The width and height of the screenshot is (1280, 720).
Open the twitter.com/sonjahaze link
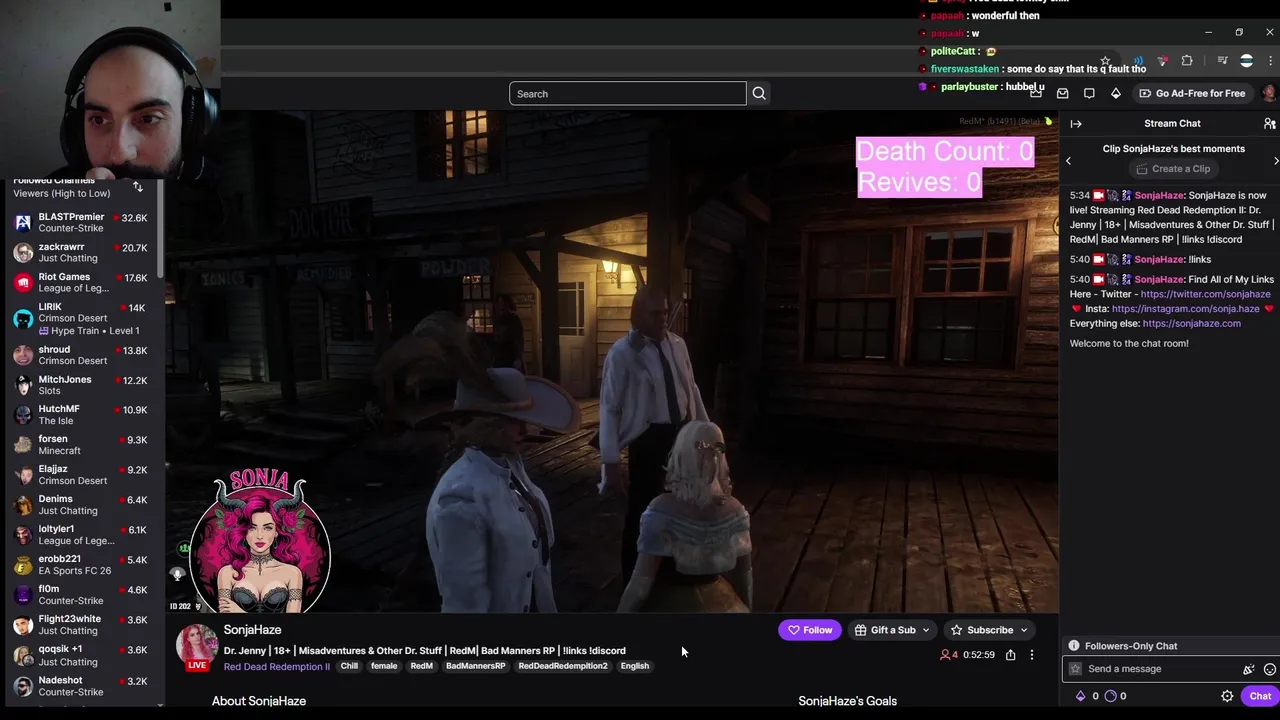pyautogui.click(x=1205, y=294)
